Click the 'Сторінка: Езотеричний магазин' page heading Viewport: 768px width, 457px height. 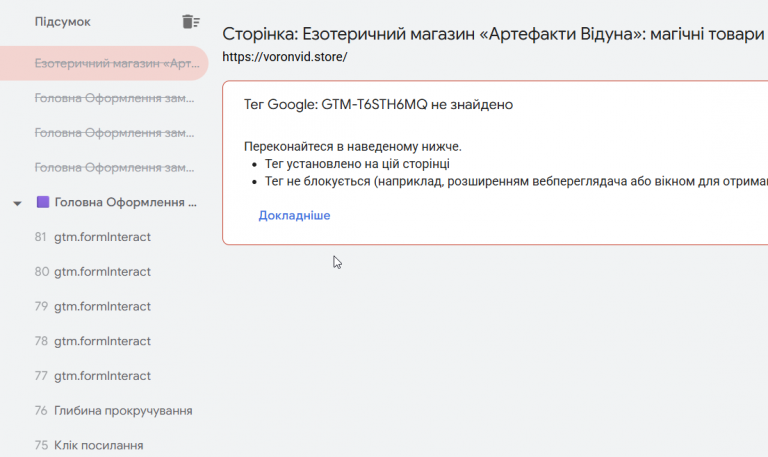click(493, 34)
